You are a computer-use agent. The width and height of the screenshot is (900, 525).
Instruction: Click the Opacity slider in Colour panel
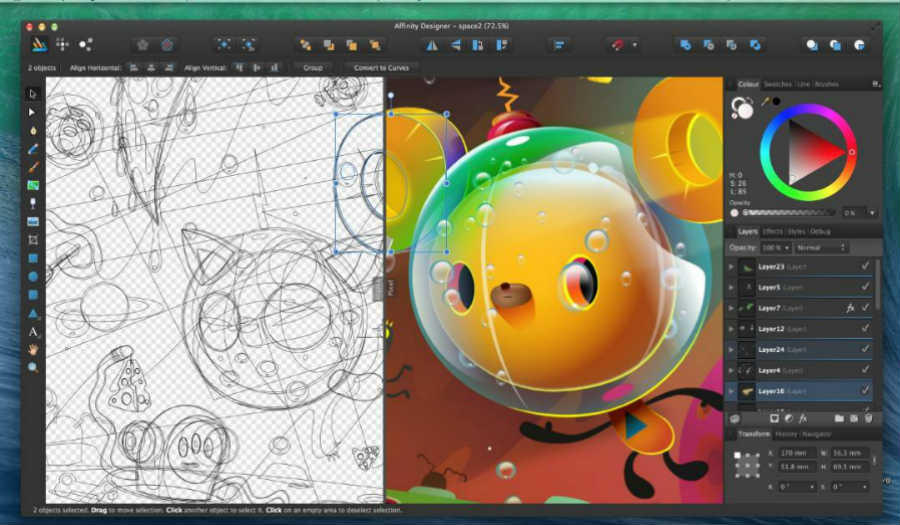789,213
